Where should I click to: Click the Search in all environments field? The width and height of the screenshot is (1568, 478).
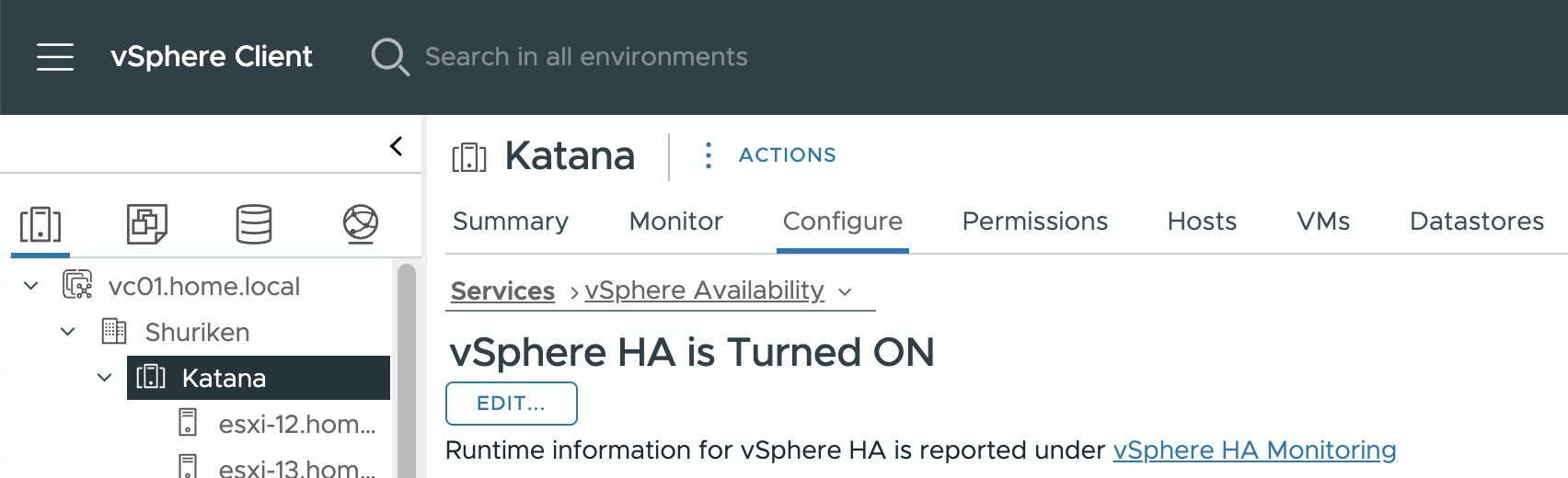pyautogui.click(x=586, y=57)
